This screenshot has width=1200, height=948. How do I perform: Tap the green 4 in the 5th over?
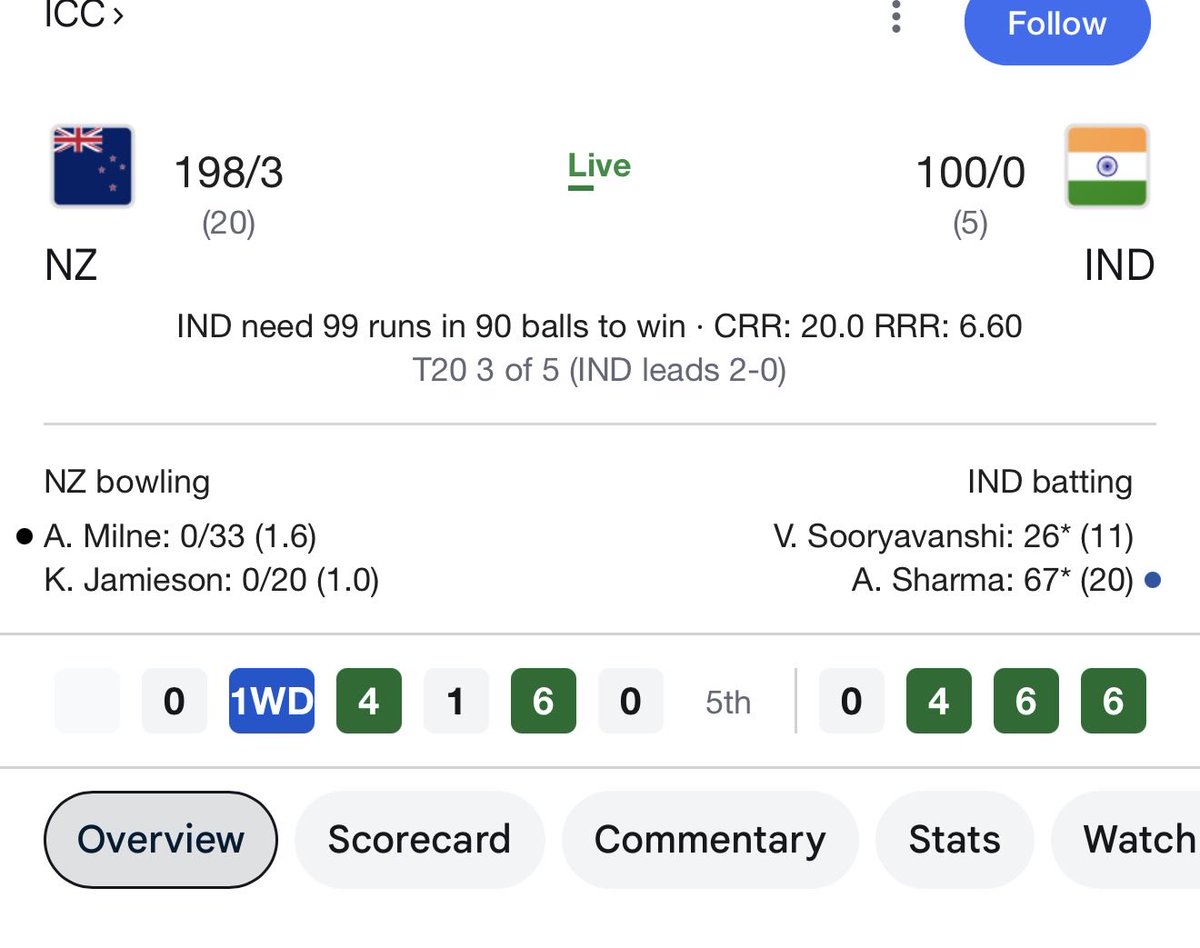(938, 701)
